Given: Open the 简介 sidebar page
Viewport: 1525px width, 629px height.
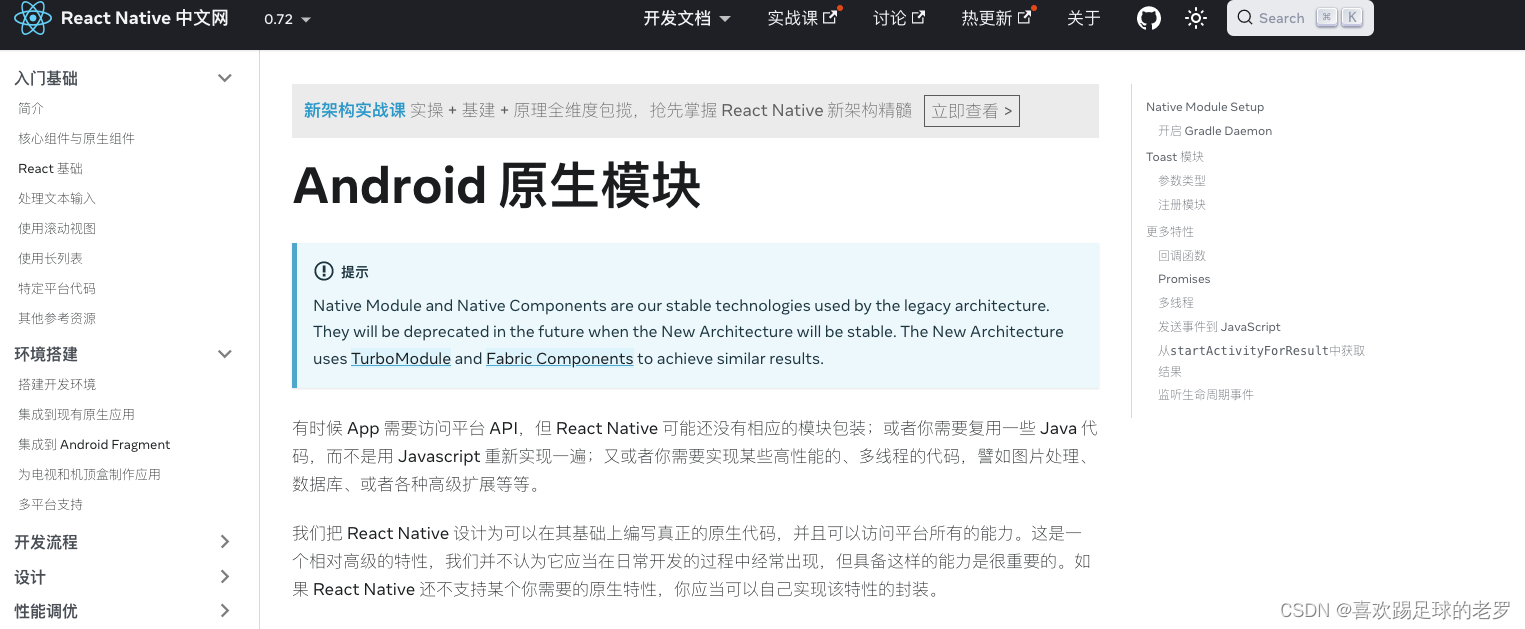Looking at the screenshot, I should [31, 108].
